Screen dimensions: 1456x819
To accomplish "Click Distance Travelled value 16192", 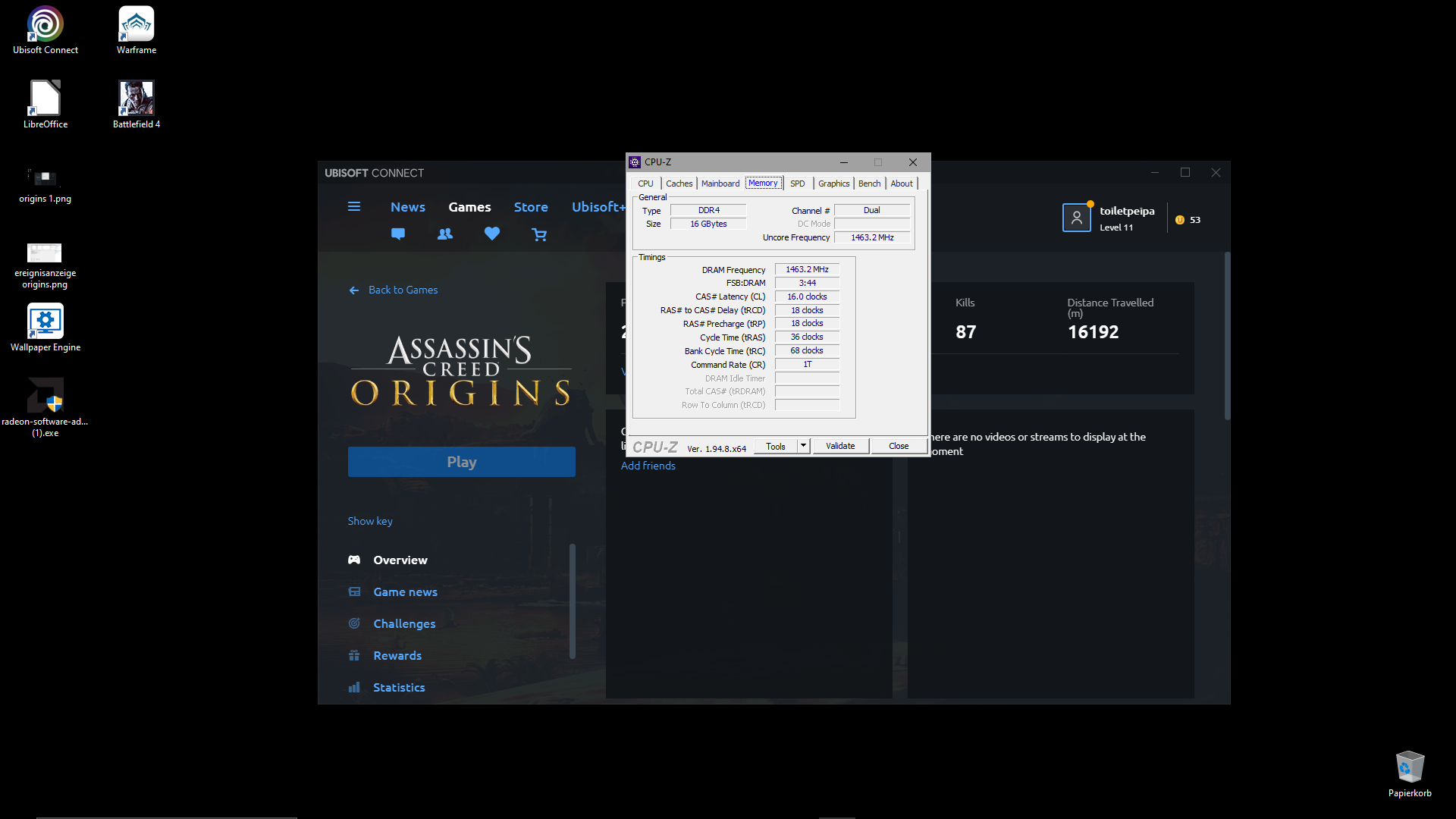I will (x=1093, y=332).
